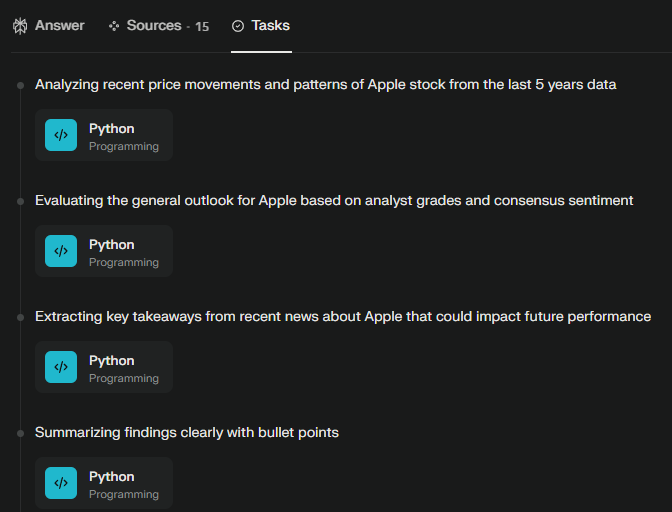Click the Sources dots icon
Viewport: 672px width, 512px height.
(x=114, y=26)
